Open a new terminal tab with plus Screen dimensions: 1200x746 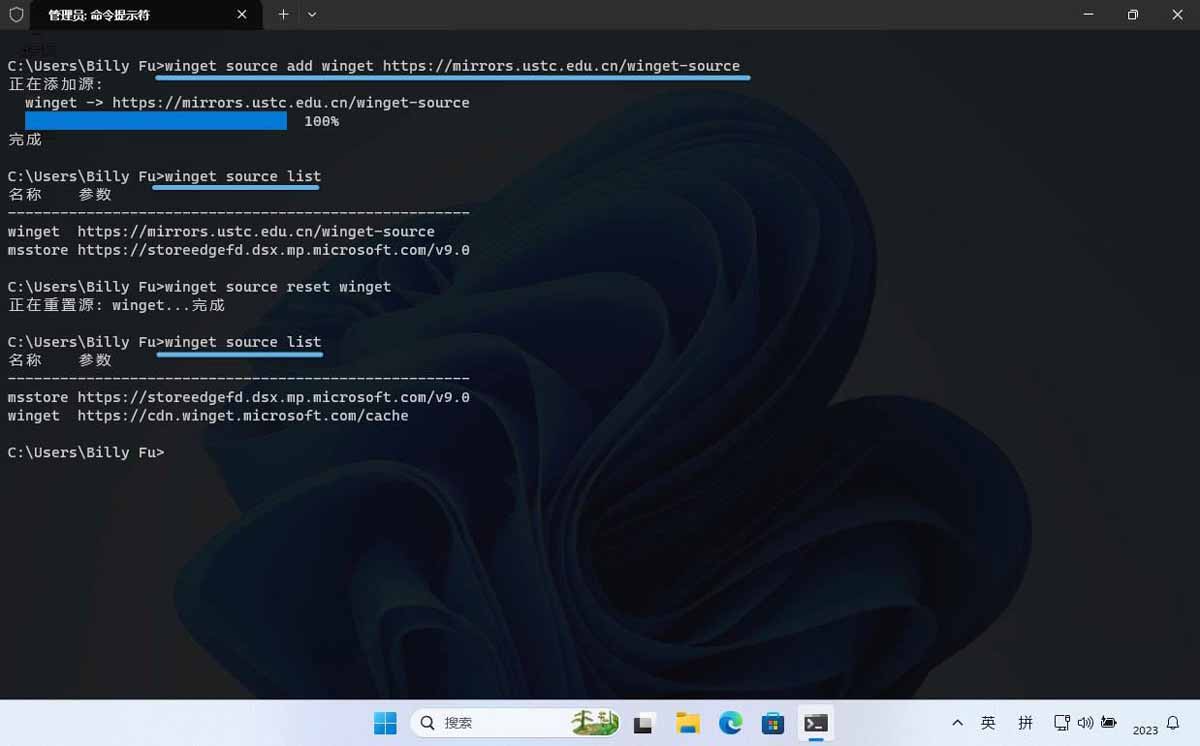[283, 15]
